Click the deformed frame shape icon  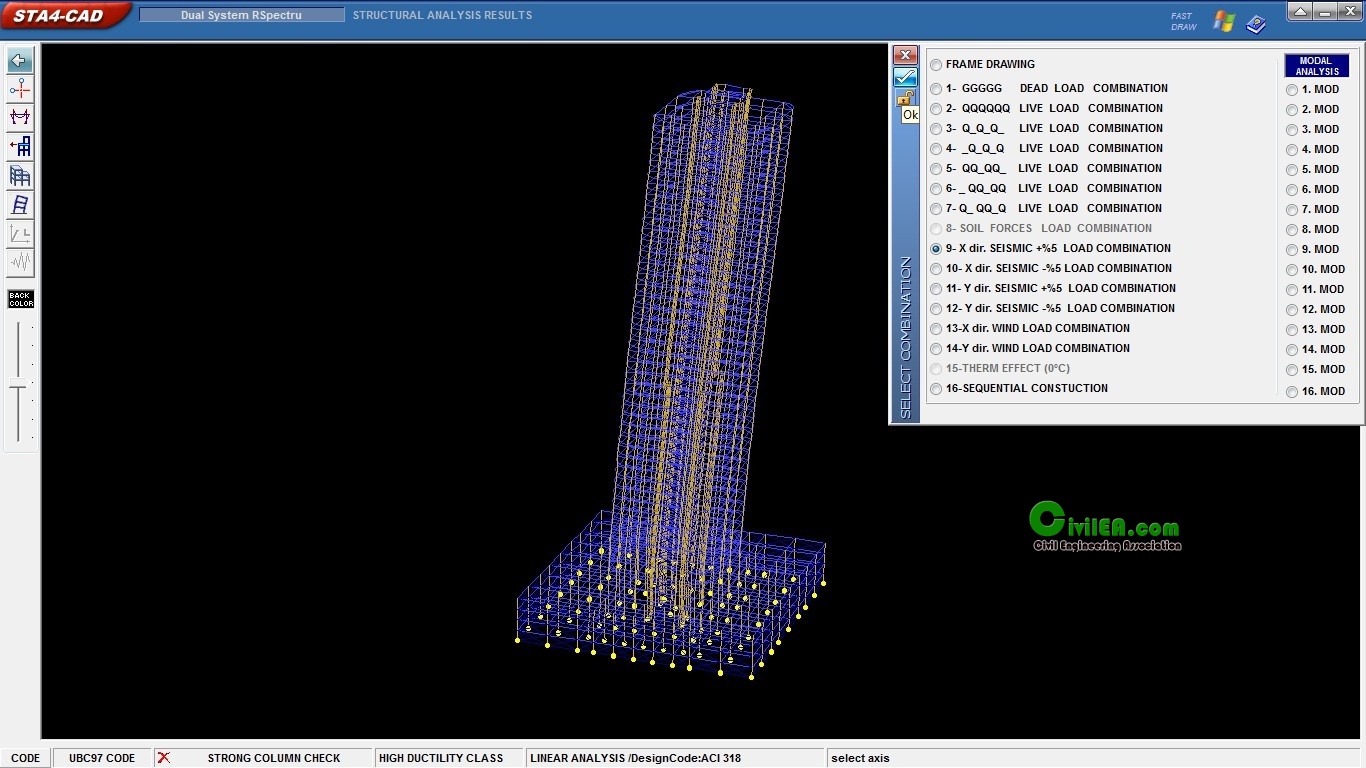pyautogui.click(x=20, y=205)
